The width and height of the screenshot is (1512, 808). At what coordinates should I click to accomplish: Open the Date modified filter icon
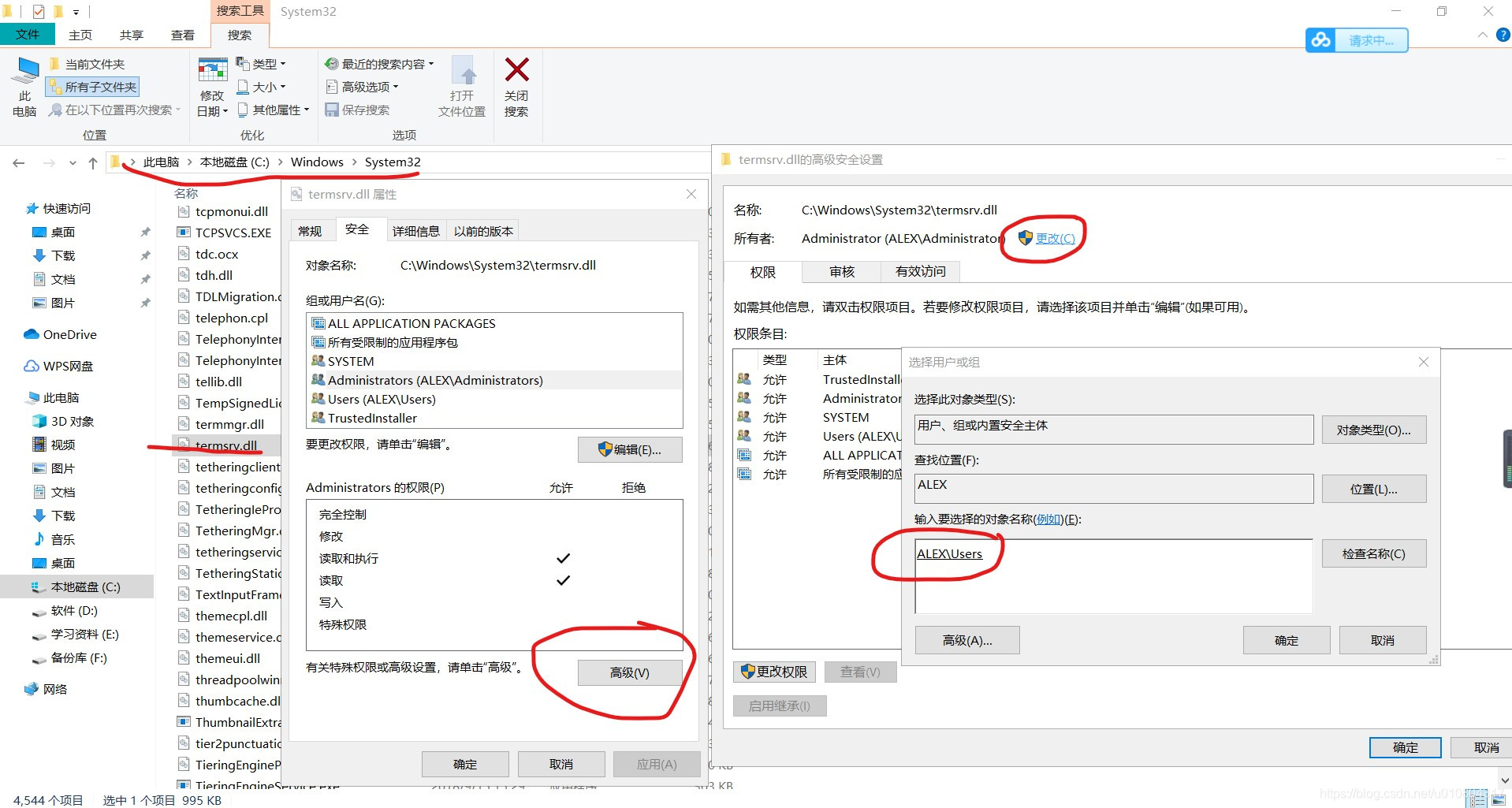(212, 87)
